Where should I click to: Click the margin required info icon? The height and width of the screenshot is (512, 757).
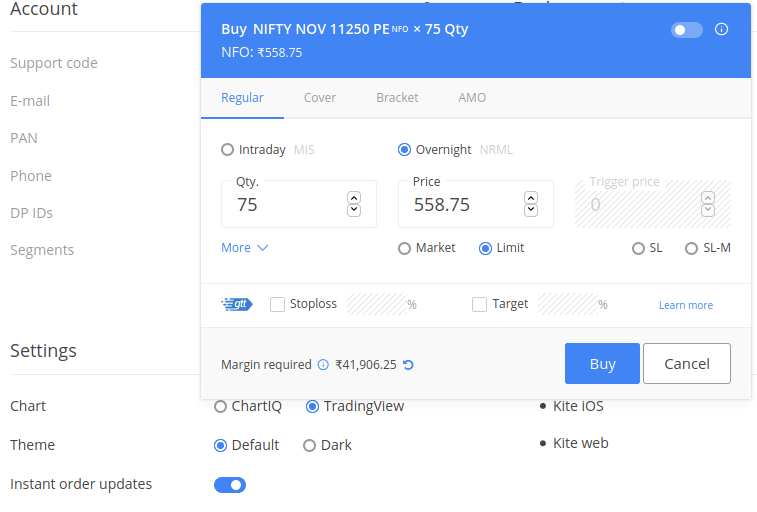323,365
